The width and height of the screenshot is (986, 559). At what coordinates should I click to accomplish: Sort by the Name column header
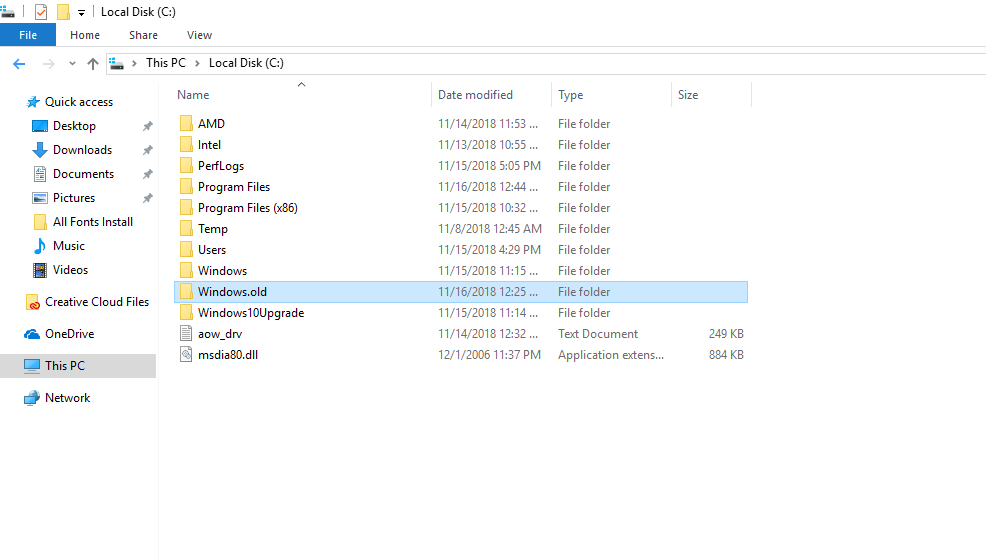[x=193, y=95]
